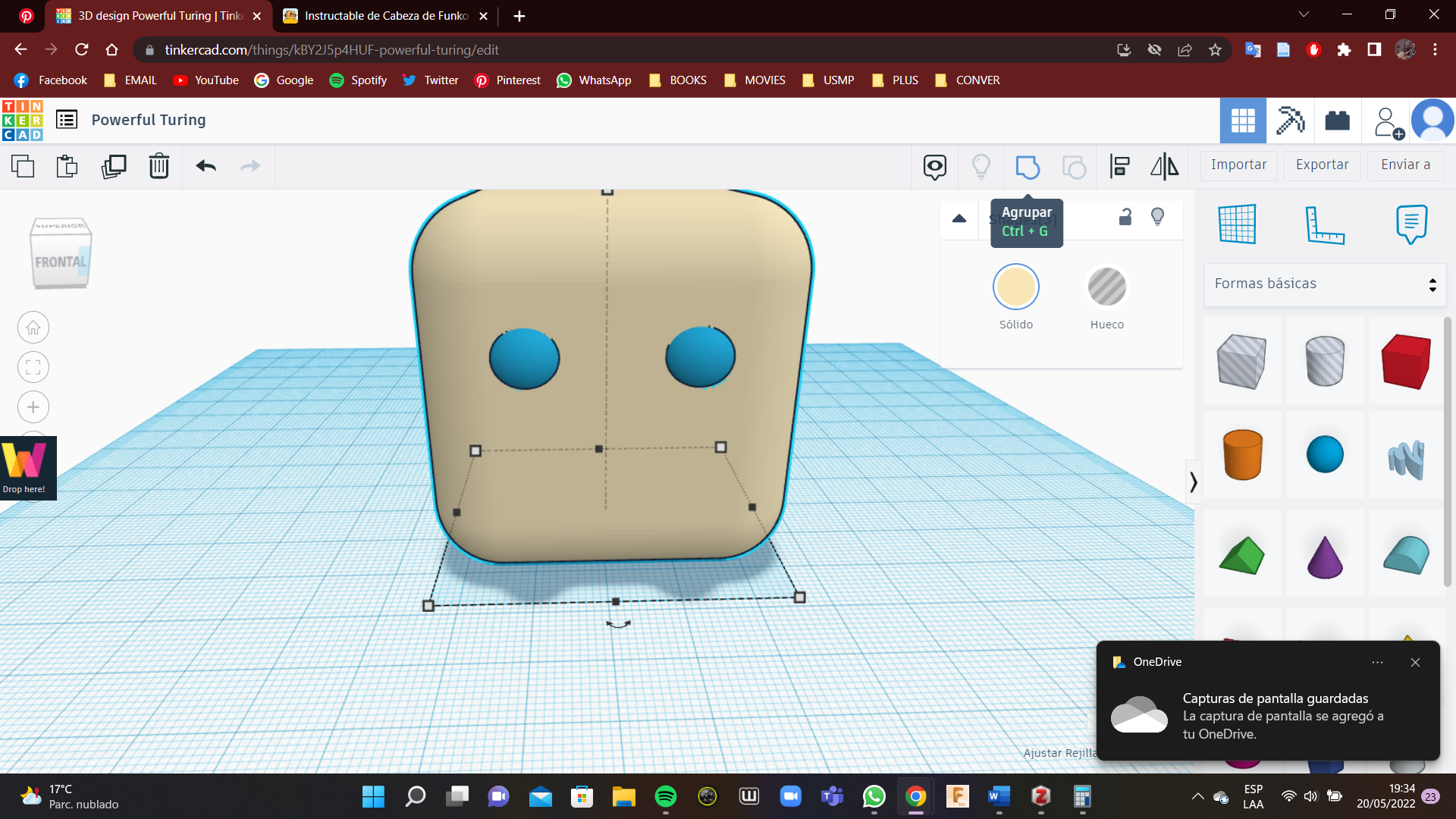The image size is (1456, 819).
Task: Open the Exportar menu button
Action: 1322,165
